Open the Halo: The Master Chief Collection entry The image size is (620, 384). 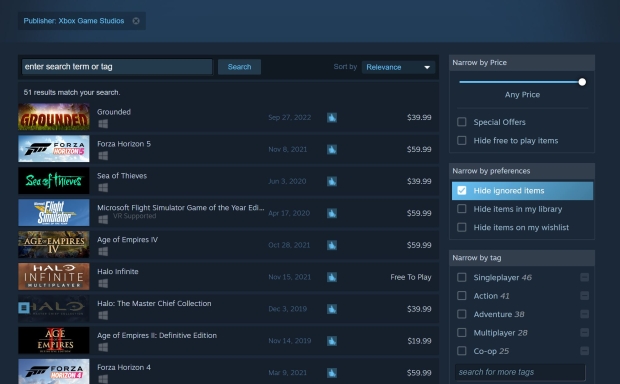click(228, 309)
